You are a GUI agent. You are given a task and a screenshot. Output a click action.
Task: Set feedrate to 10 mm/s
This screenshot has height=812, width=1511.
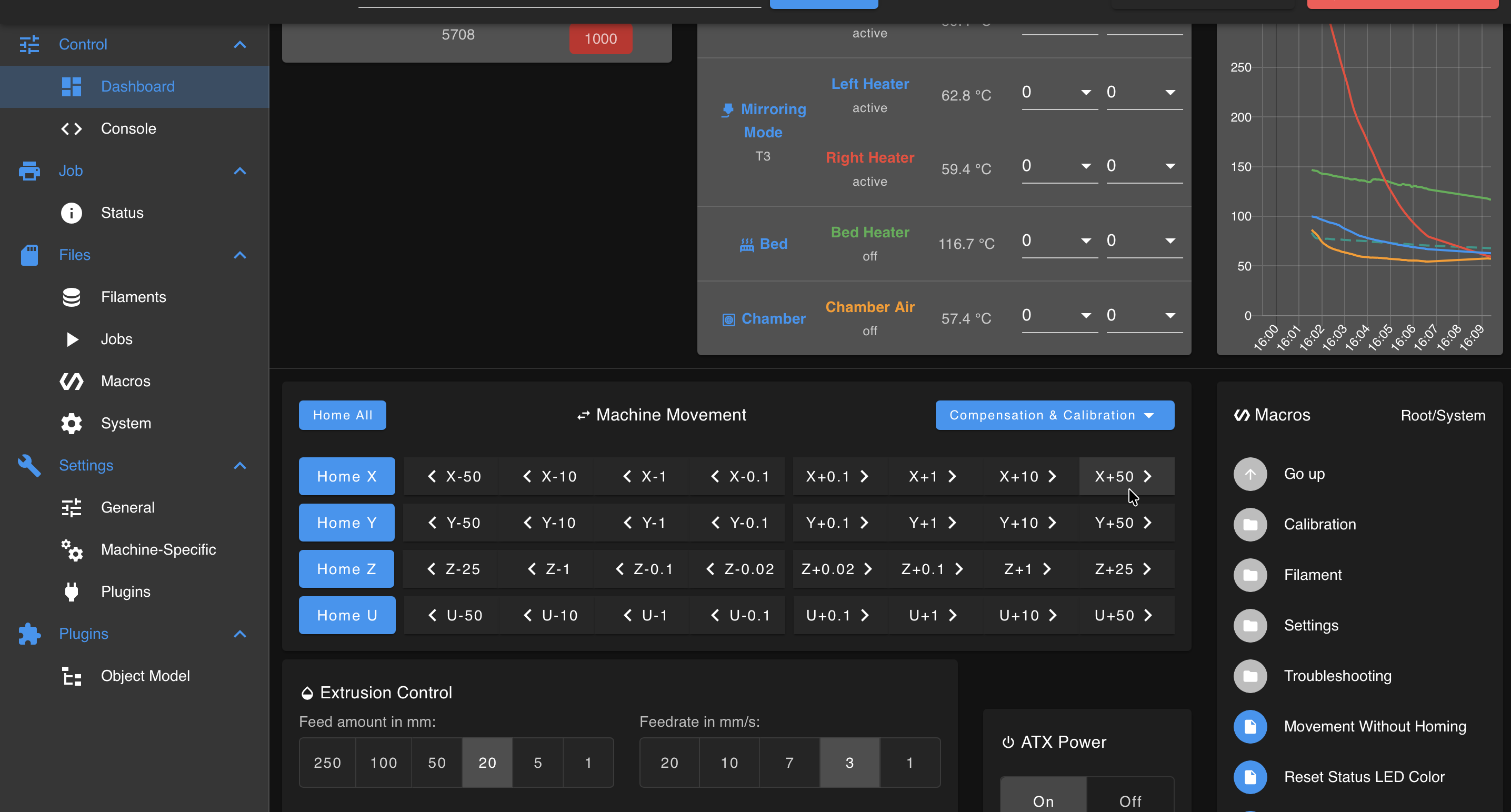(x=729, y=762)
